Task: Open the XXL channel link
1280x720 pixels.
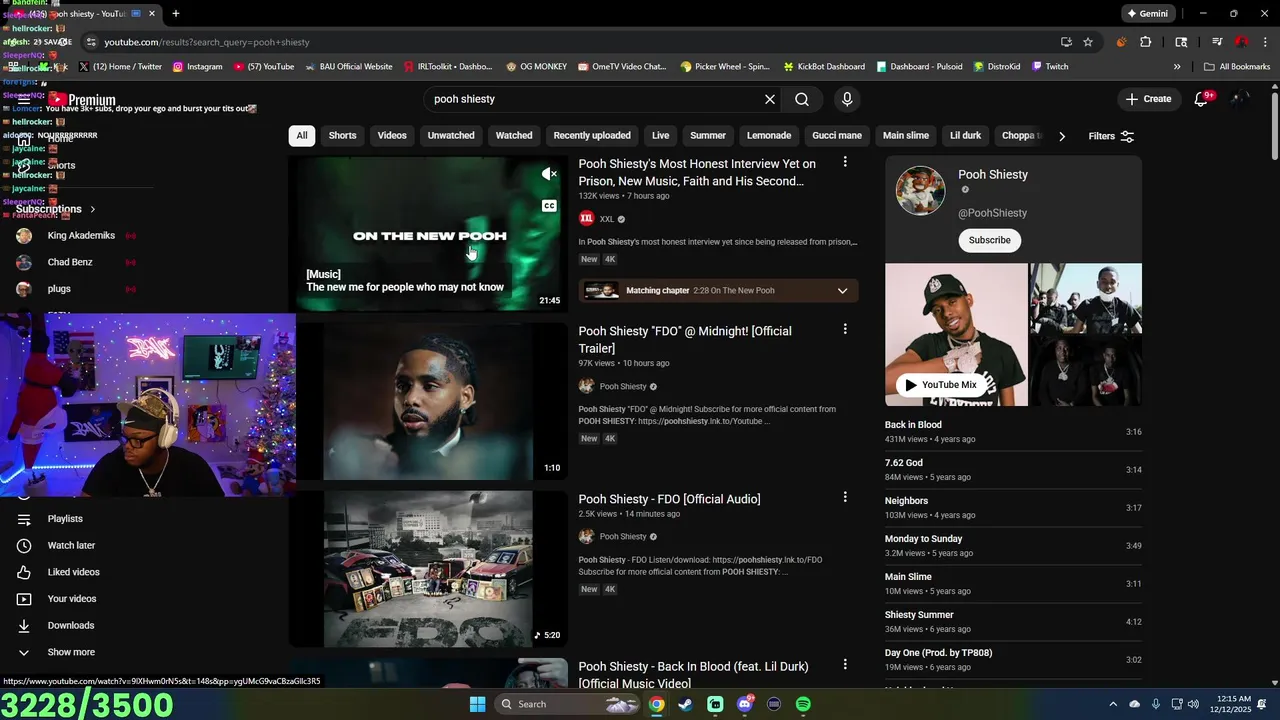Action: coord(606,219)
